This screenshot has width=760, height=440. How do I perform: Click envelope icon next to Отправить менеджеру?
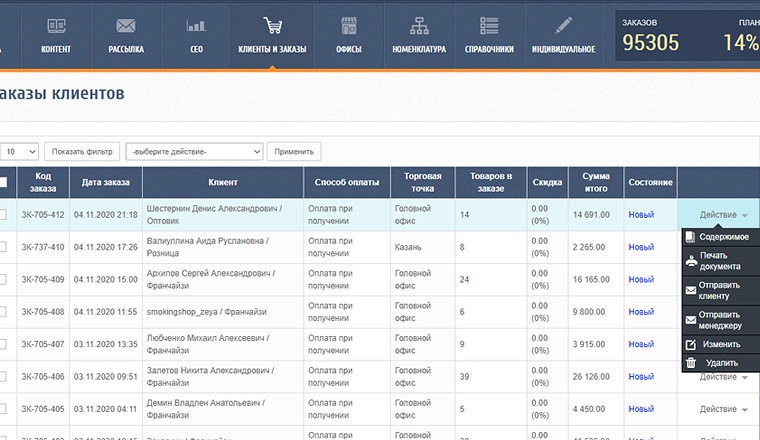click(691, 320)
